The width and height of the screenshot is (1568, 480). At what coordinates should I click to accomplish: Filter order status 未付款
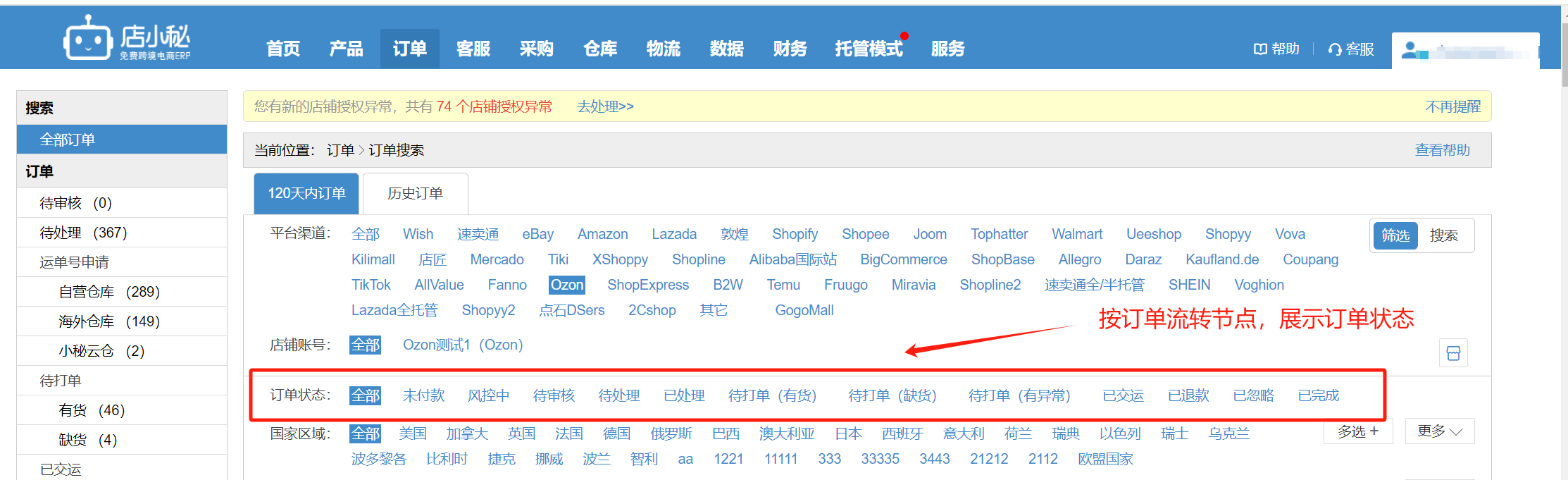[x=424, y=395]
